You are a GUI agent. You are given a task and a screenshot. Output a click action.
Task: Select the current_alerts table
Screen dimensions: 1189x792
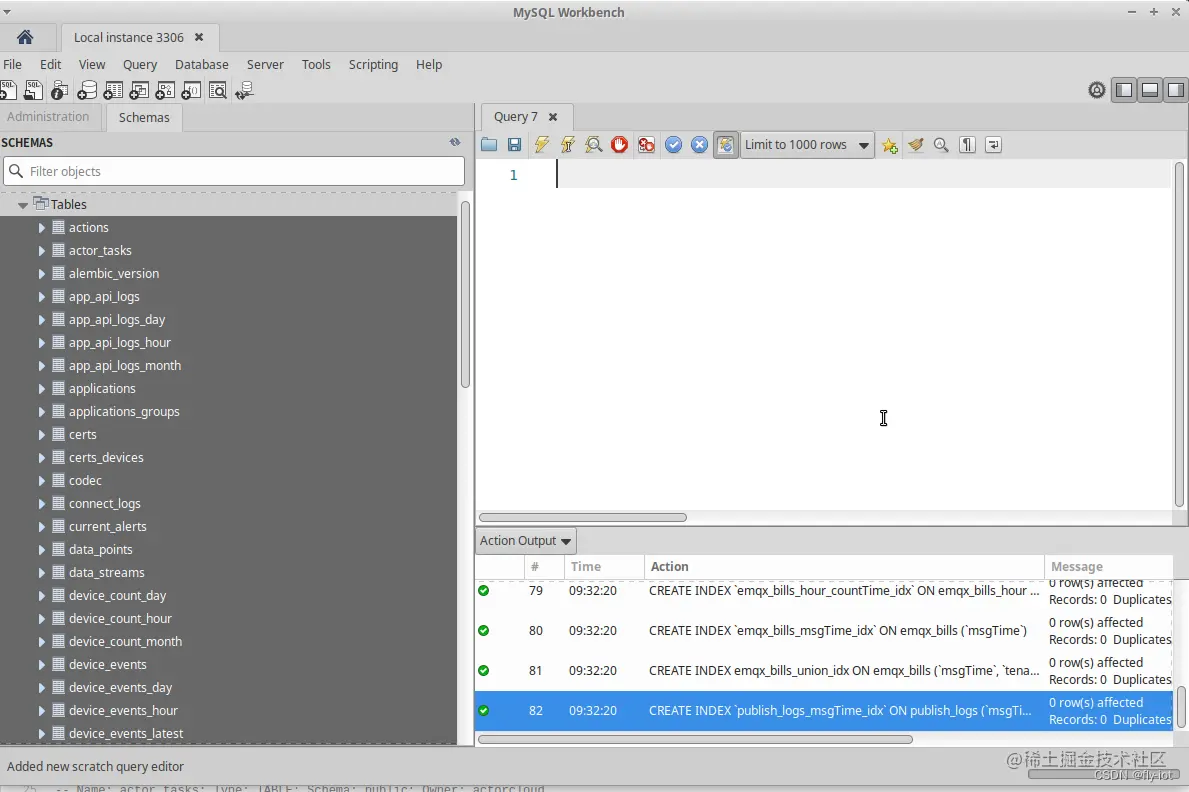click(108, 526)
